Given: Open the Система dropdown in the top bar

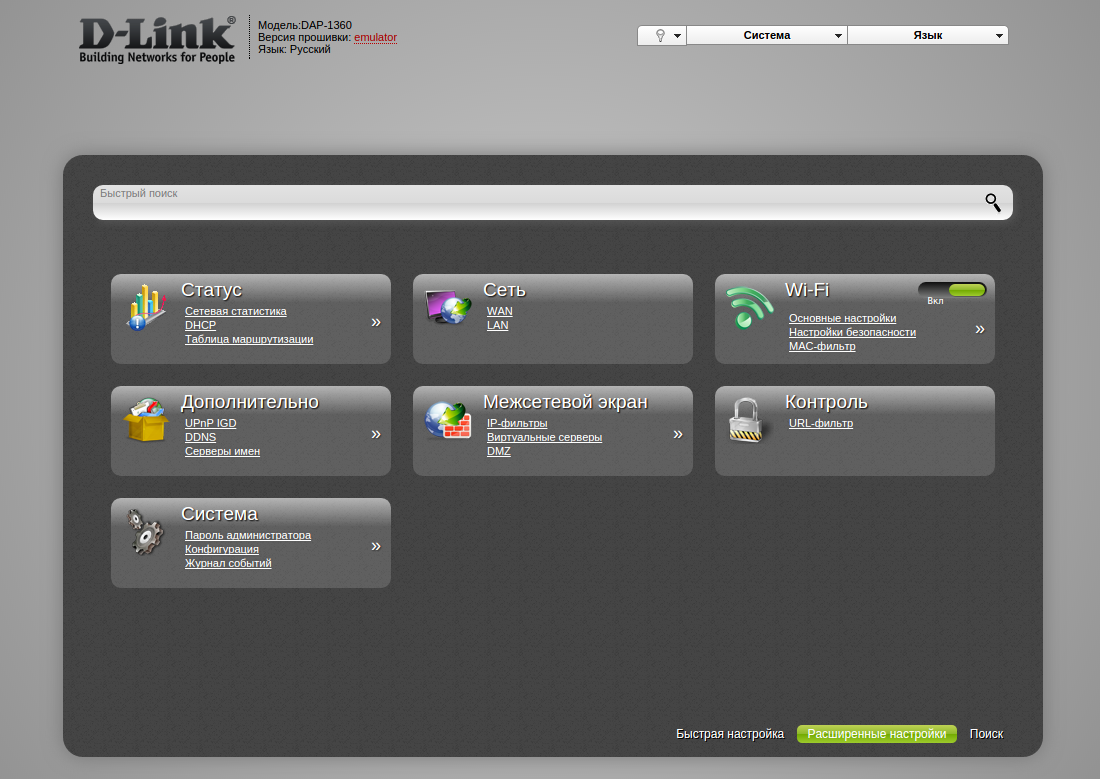Looking at the screenshot, I should pyautogui.click(x=767, y=35).
